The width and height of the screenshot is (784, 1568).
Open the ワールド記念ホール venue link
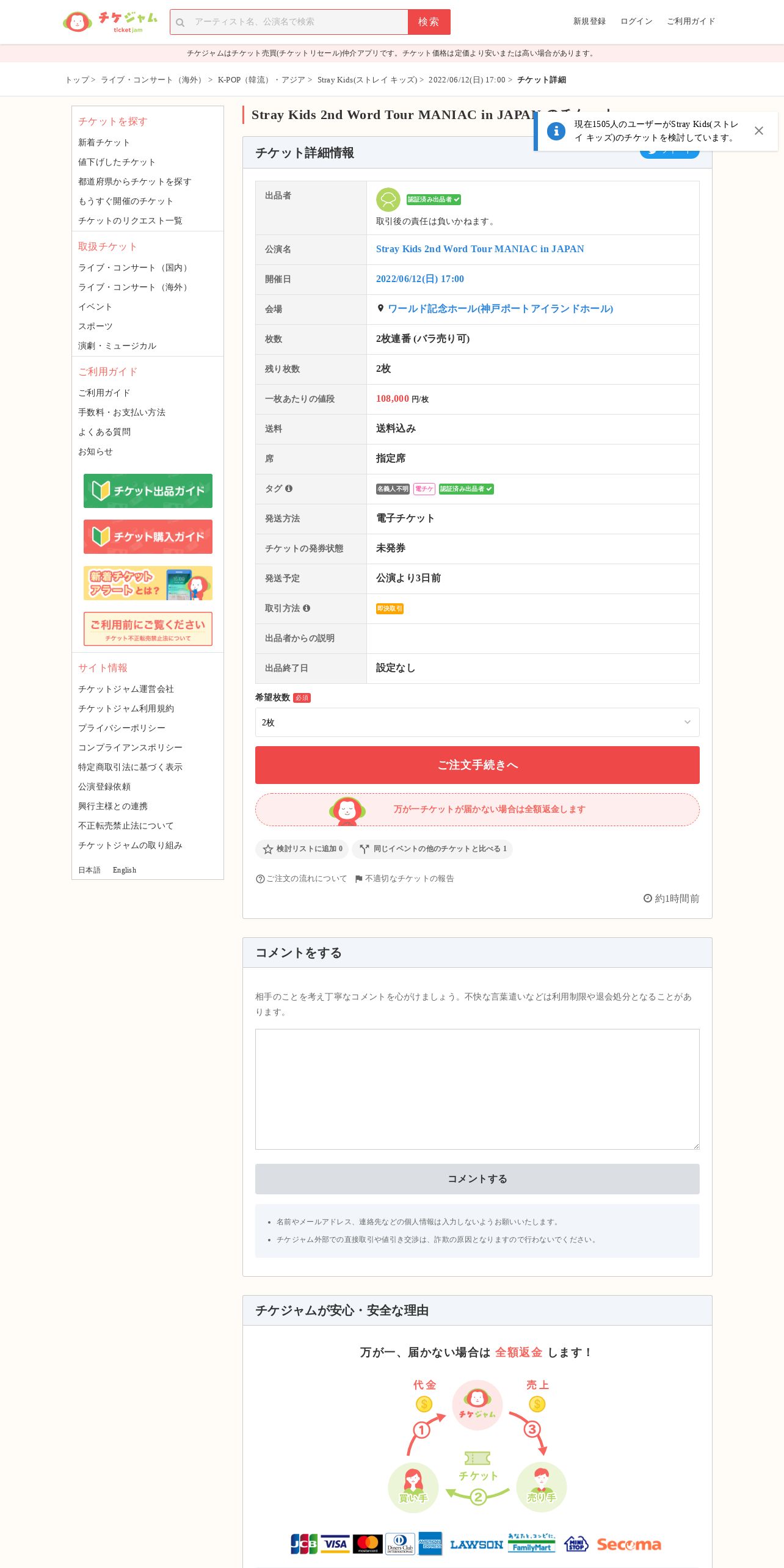[x=501, y=309]
